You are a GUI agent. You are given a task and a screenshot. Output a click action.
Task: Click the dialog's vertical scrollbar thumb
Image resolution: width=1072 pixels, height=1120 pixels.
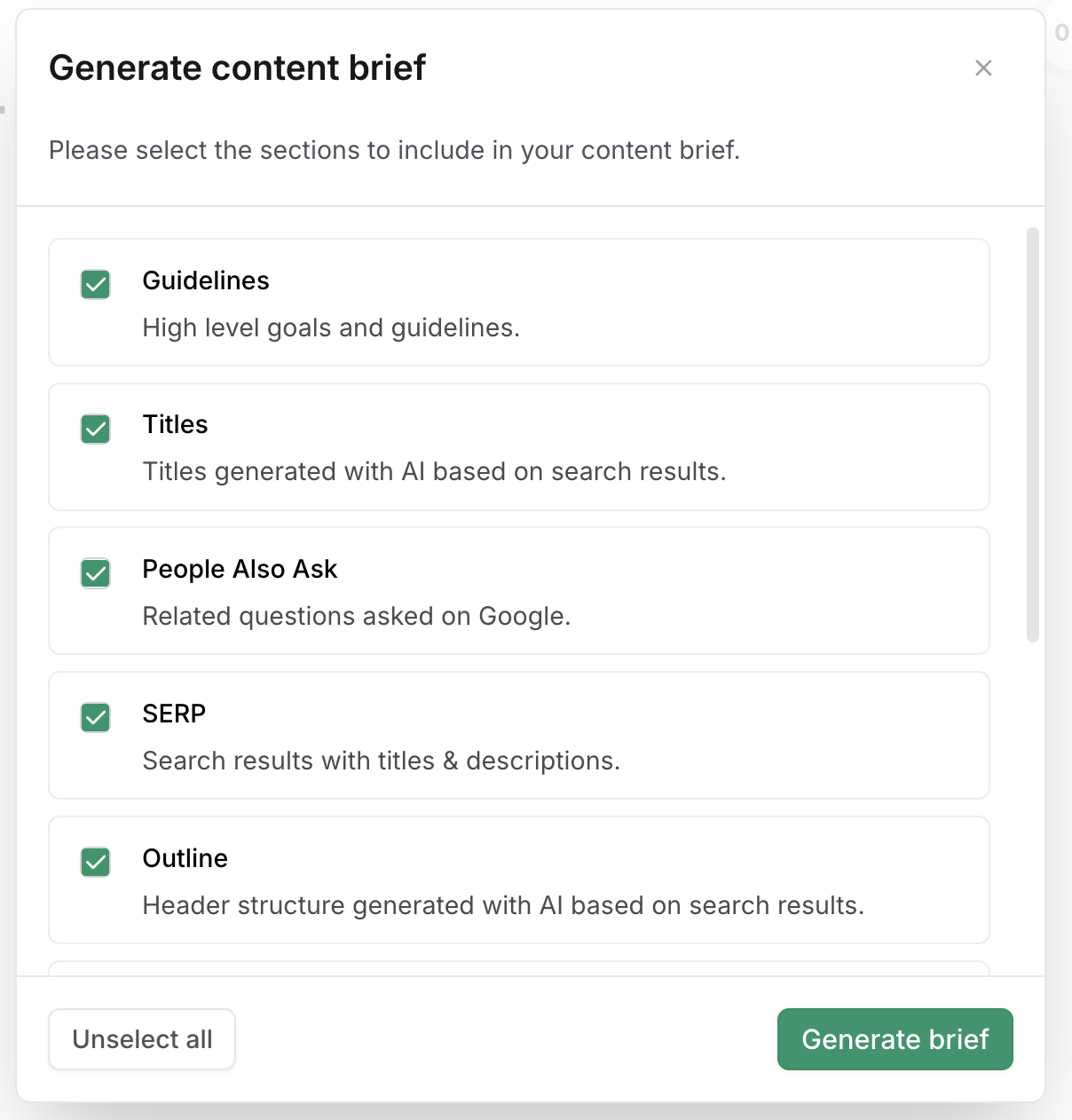coord(1032,435)
